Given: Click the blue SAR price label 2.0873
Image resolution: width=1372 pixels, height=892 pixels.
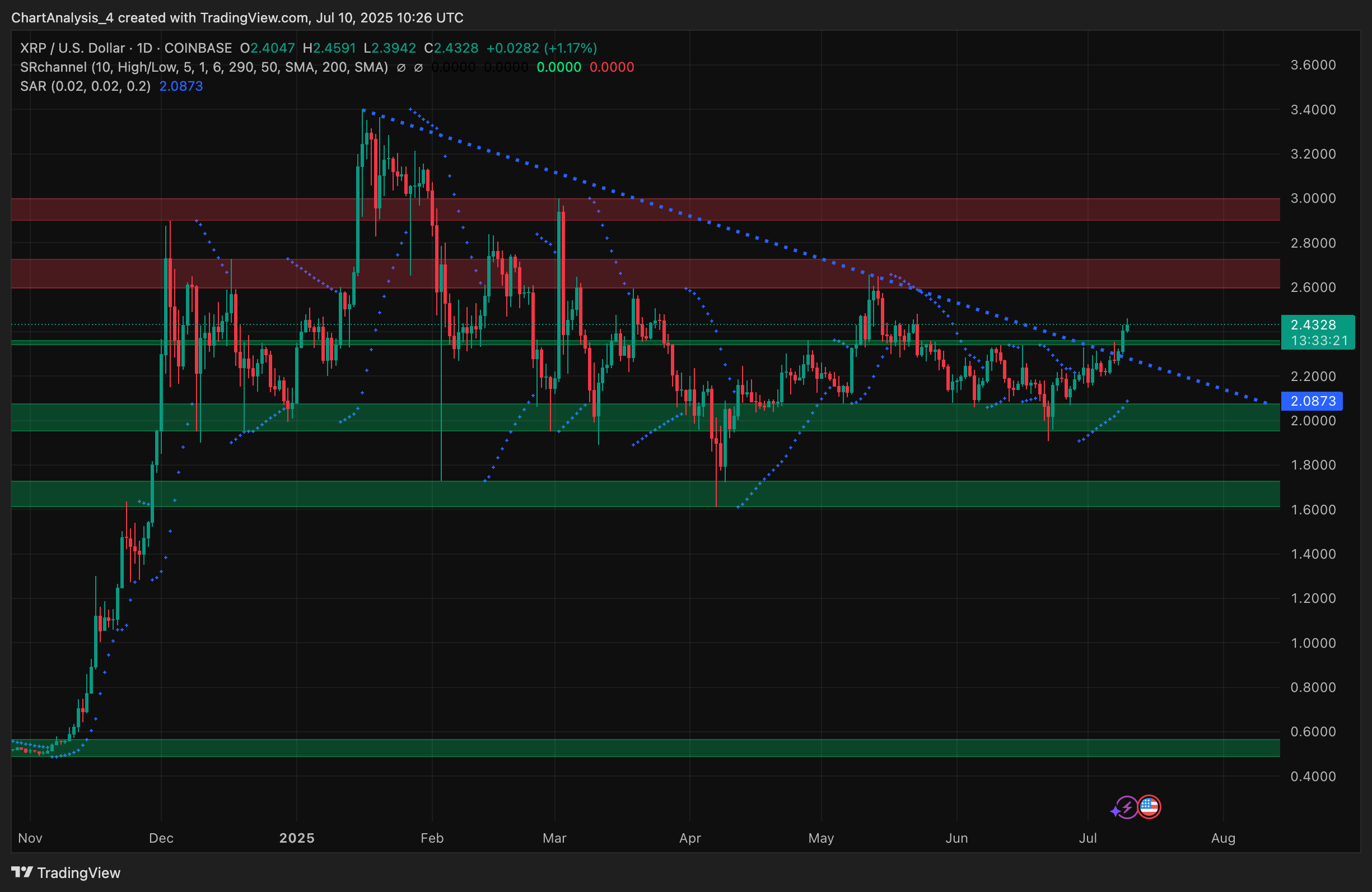Looking at the screenshot, I should [x=1312, y=401].
